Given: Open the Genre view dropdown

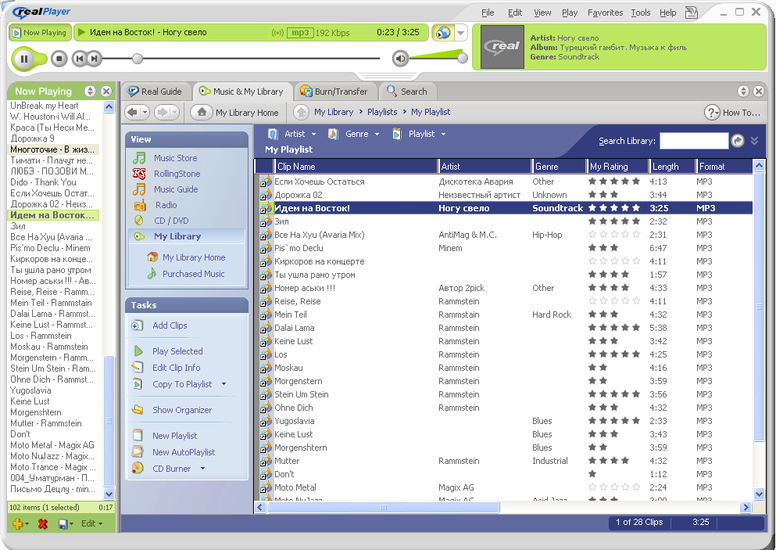Looking at the screenshot, I should point(354,134).
